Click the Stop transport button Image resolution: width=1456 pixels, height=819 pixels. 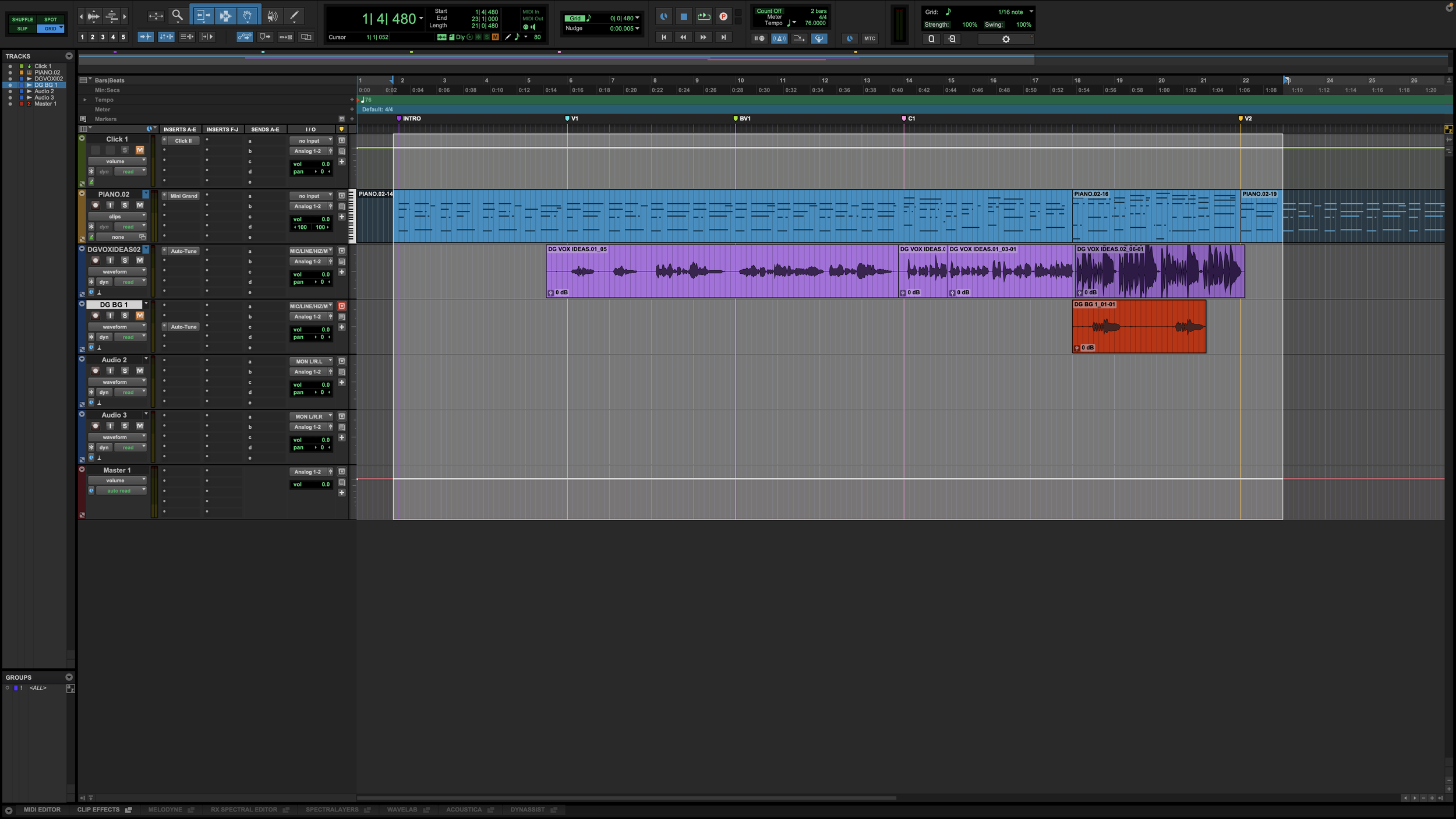[x=684, y=17]
